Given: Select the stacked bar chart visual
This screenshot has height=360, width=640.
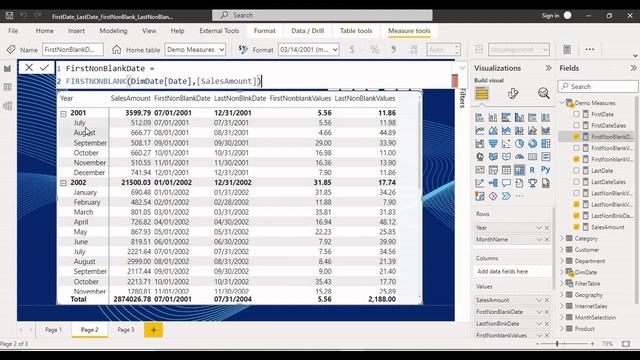Looking at the screenshot, I should coord(480,118).
